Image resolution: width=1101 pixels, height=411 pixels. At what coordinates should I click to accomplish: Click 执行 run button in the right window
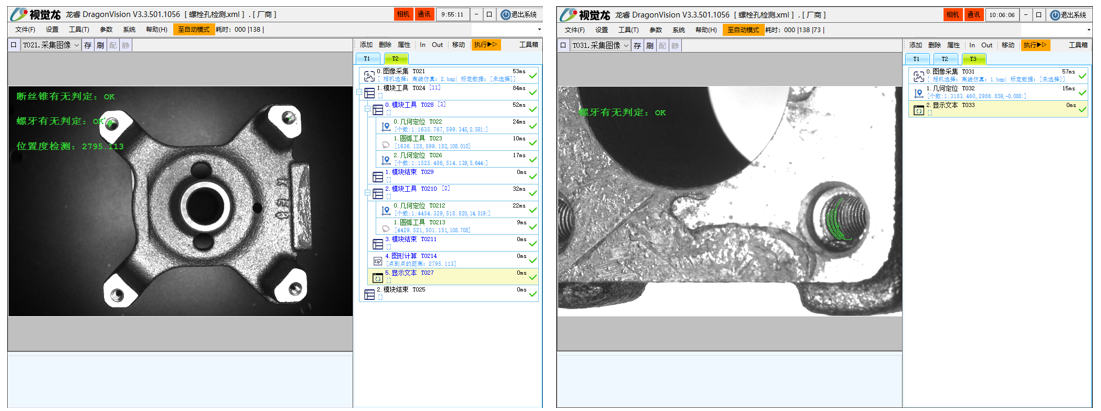[x=1036, y=45]
